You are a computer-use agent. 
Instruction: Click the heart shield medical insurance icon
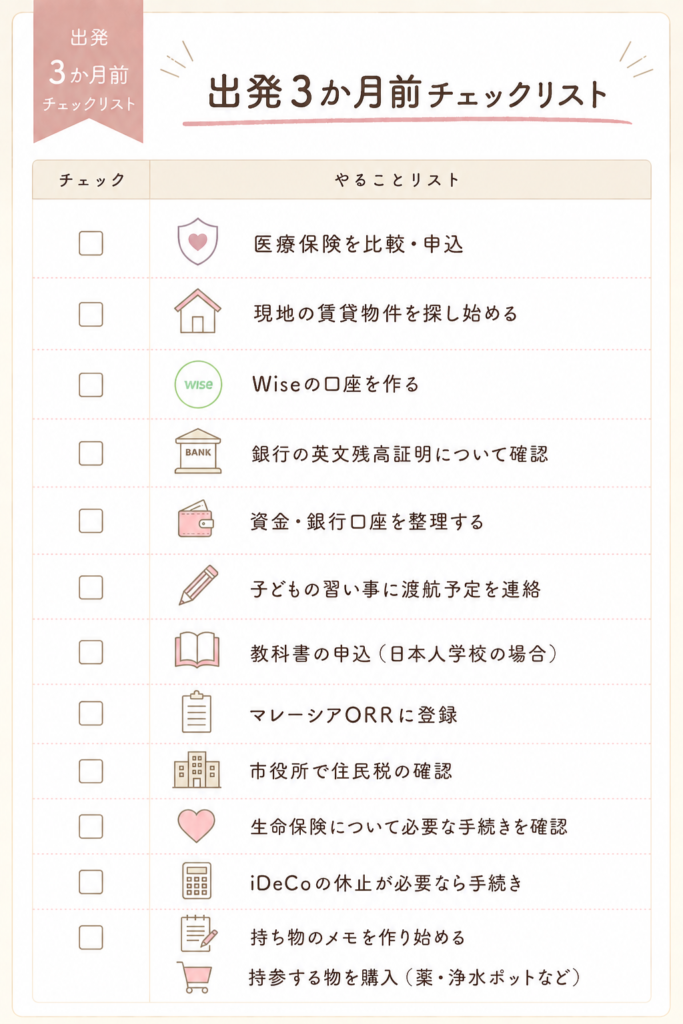(198, 242)
